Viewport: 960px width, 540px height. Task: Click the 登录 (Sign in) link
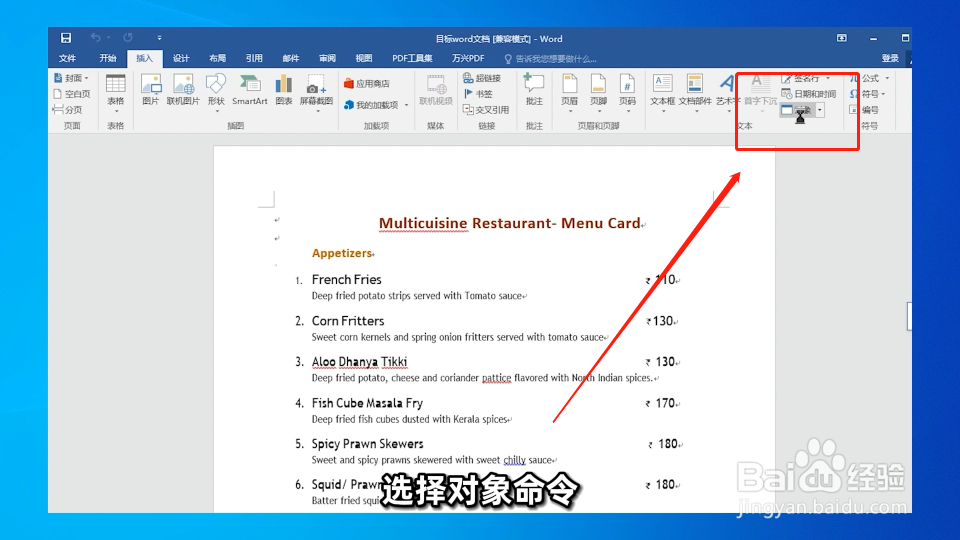click(890, 58)
